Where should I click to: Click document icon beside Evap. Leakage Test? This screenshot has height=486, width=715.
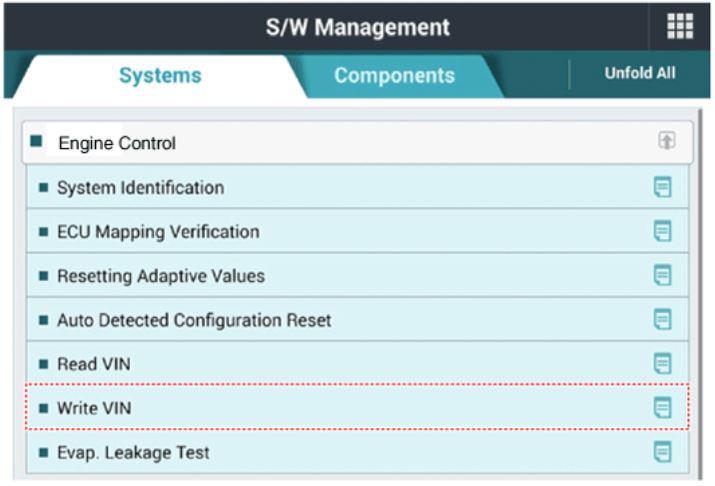(662, 452)
